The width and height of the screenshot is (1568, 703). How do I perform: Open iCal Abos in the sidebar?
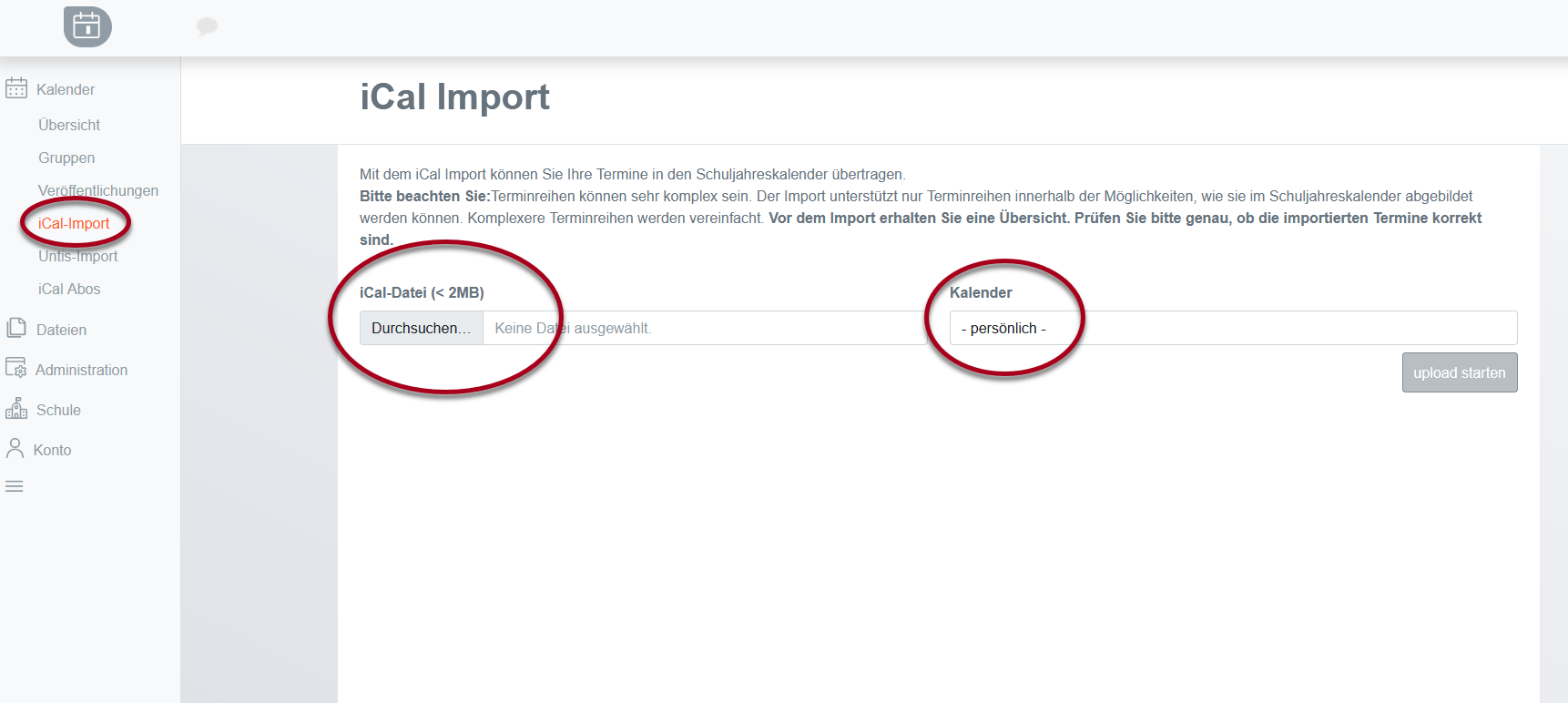pos(69,289)
